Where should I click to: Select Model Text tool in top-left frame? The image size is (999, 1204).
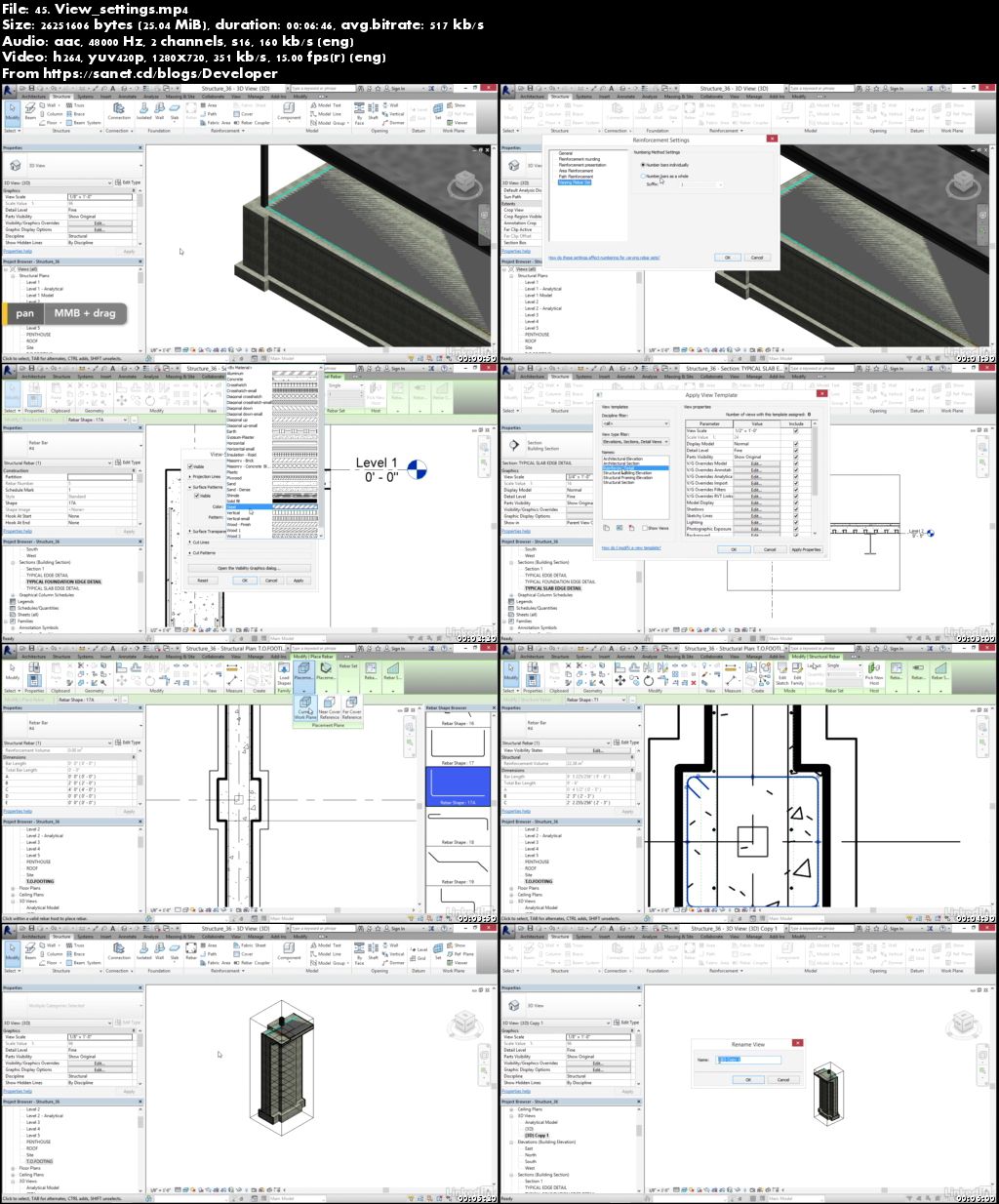pos(328,105)
